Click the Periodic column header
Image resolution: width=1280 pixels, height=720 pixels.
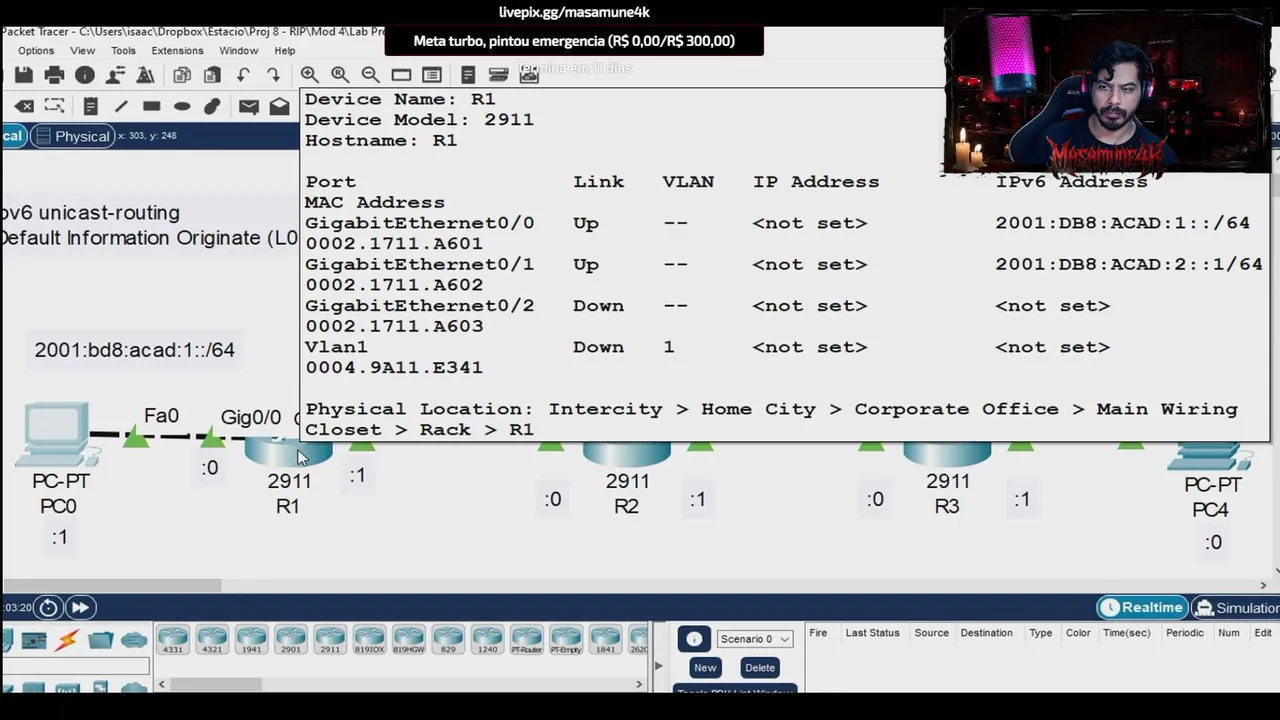[x=1185, y=633]
